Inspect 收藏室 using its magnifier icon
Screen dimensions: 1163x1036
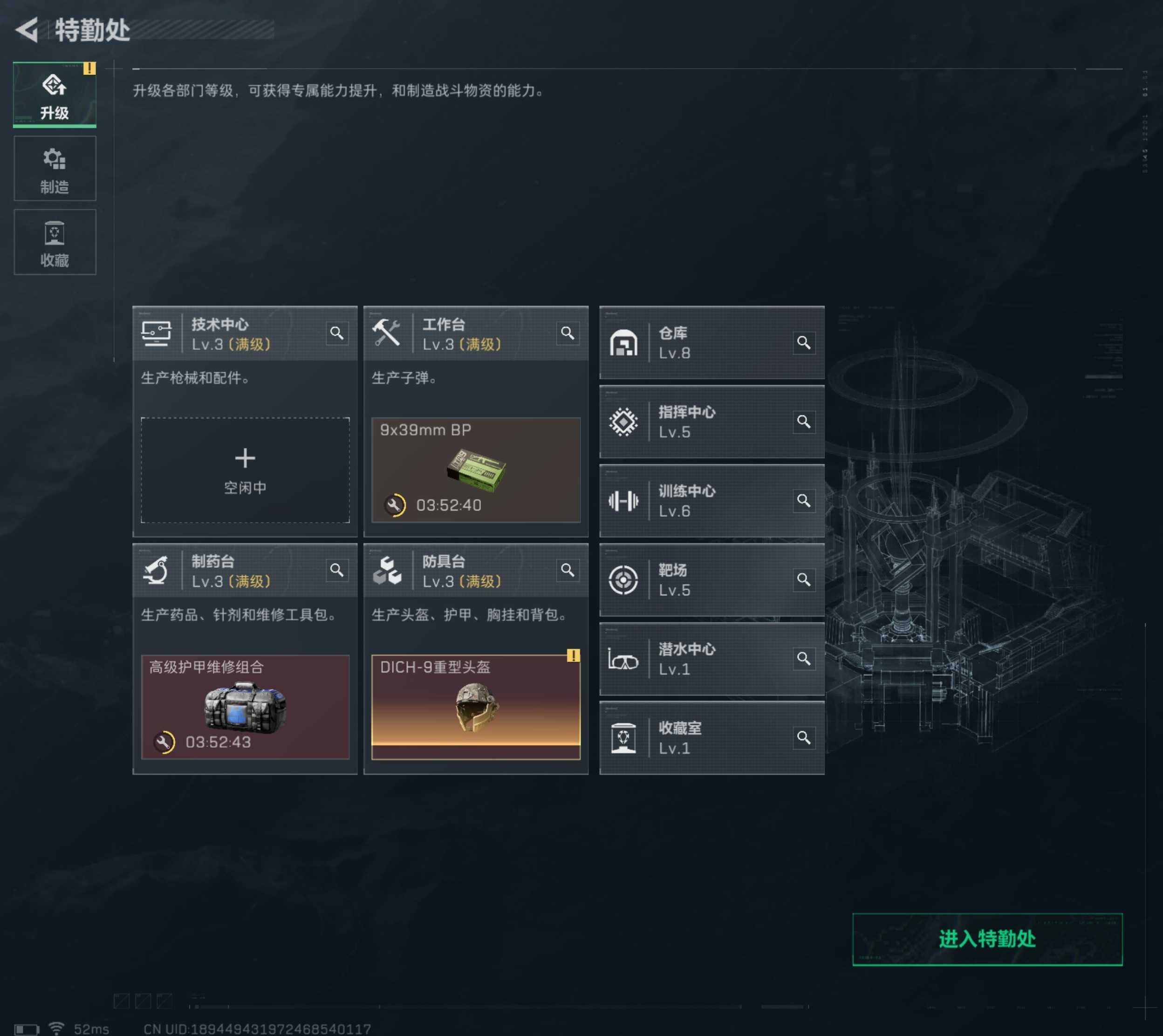[x=804, y=738]
